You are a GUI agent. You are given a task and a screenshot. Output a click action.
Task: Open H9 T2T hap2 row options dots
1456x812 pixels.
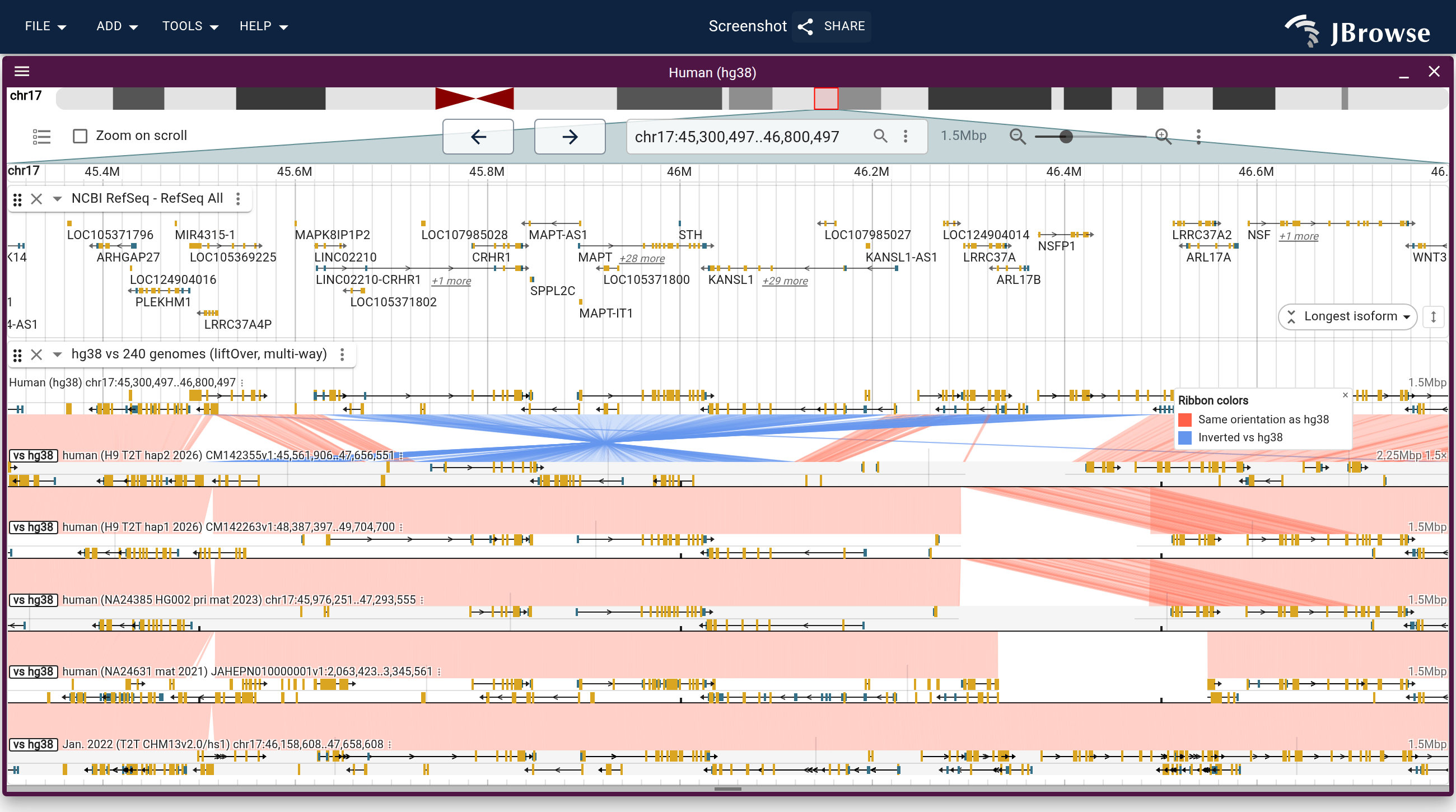pyautogui.click(x=401, y=456)
